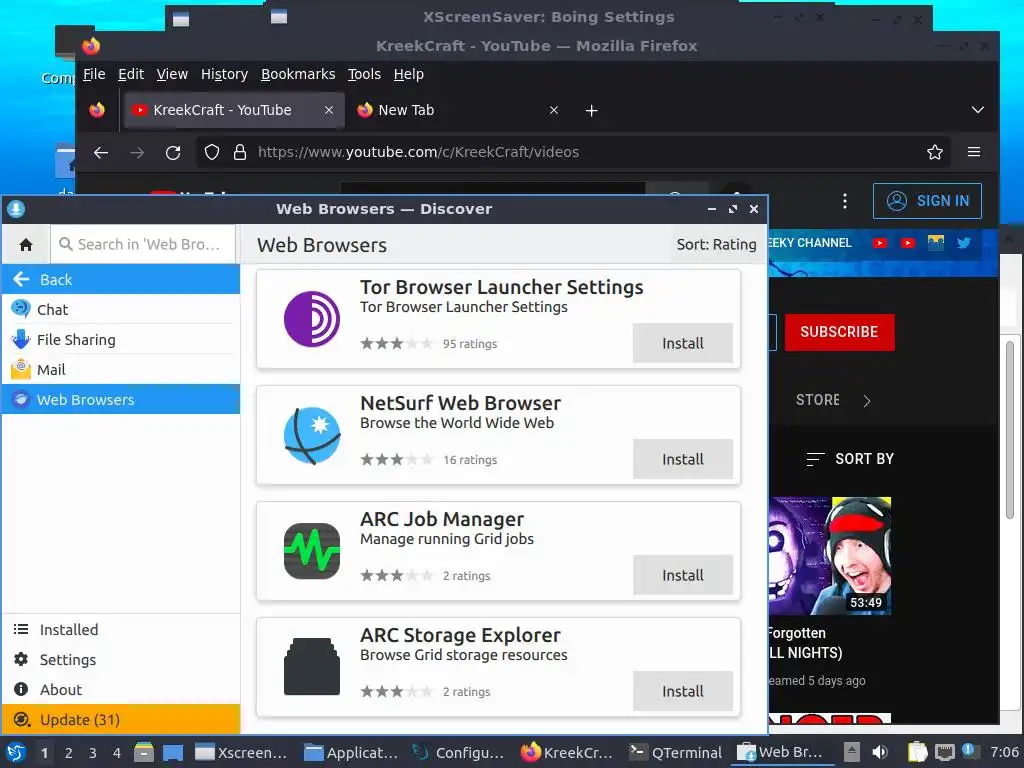Install NetSurf Web Browser

pyautogui.click(x=682, y=459)
